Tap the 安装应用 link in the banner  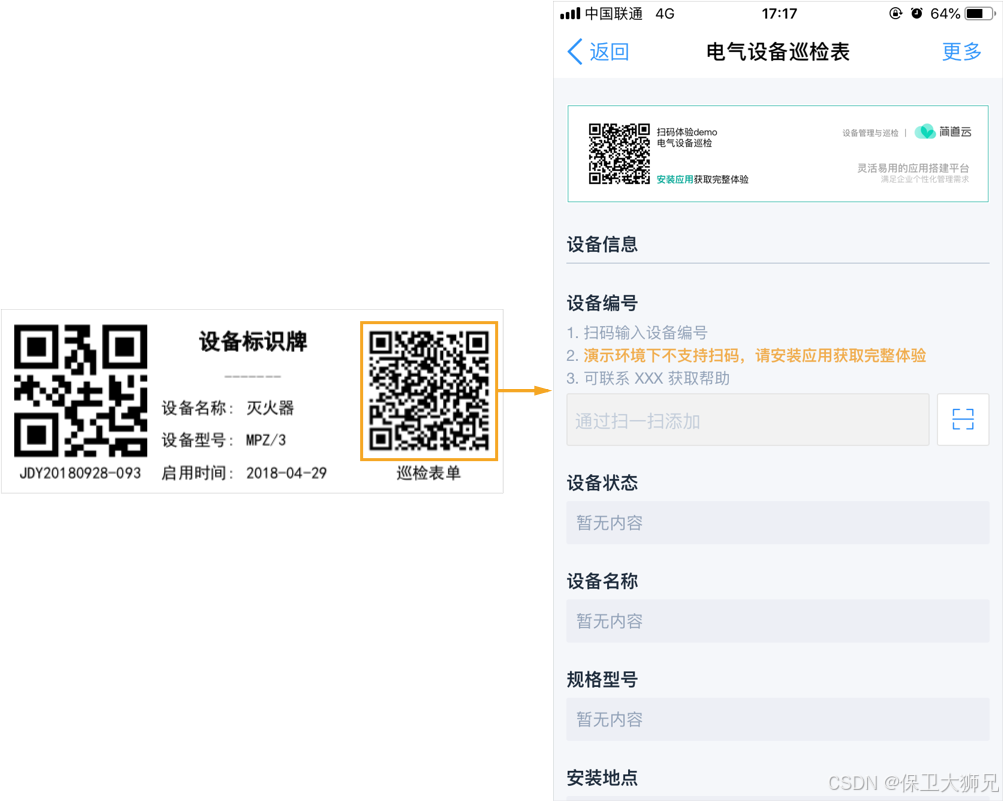[x=675, y=180]
